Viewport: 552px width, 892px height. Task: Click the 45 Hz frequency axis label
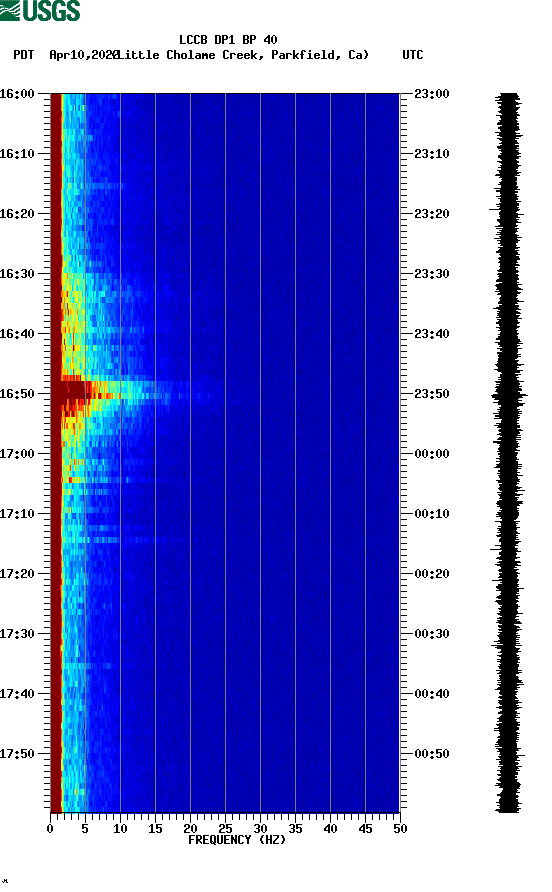click(365, 829)
